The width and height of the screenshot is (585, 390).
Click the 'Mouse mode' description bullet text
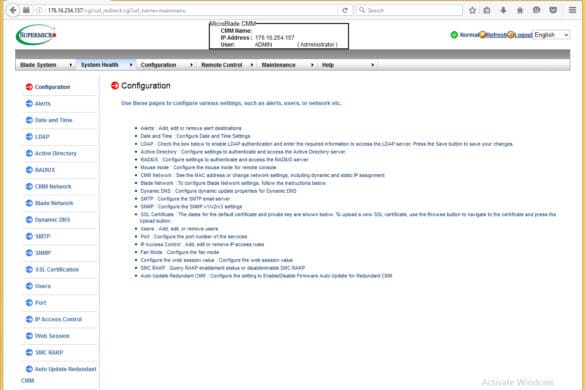pos(208,167)
